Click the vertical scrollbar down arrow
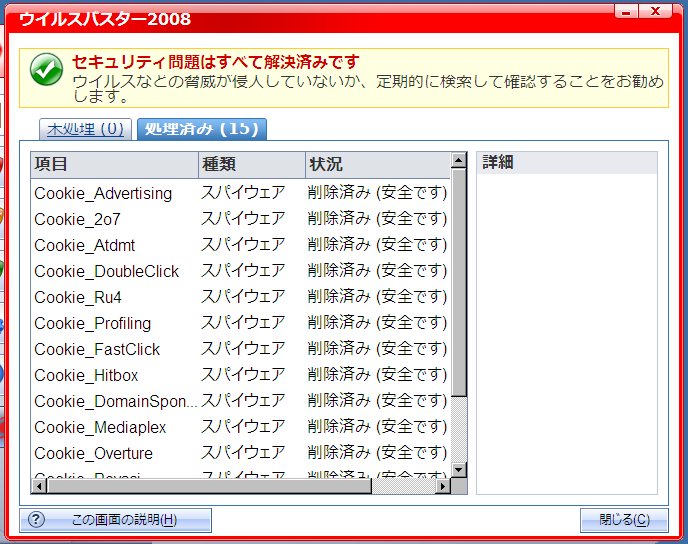The image size is (688, 544). click(458, 470)
